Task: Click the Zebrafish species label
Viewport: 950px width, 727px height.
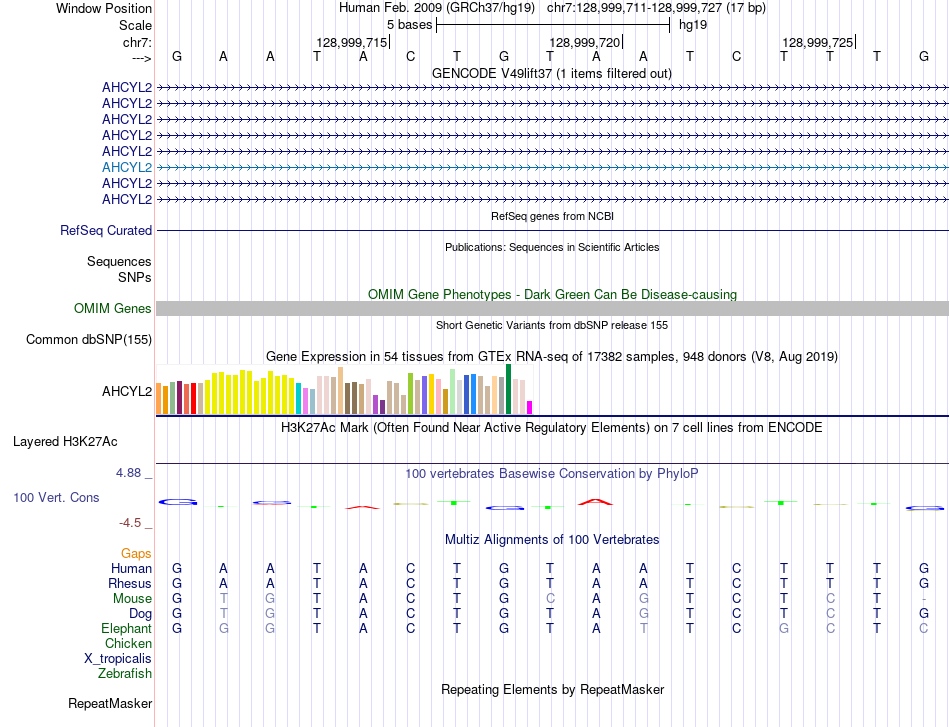Action: pos(125,673)
